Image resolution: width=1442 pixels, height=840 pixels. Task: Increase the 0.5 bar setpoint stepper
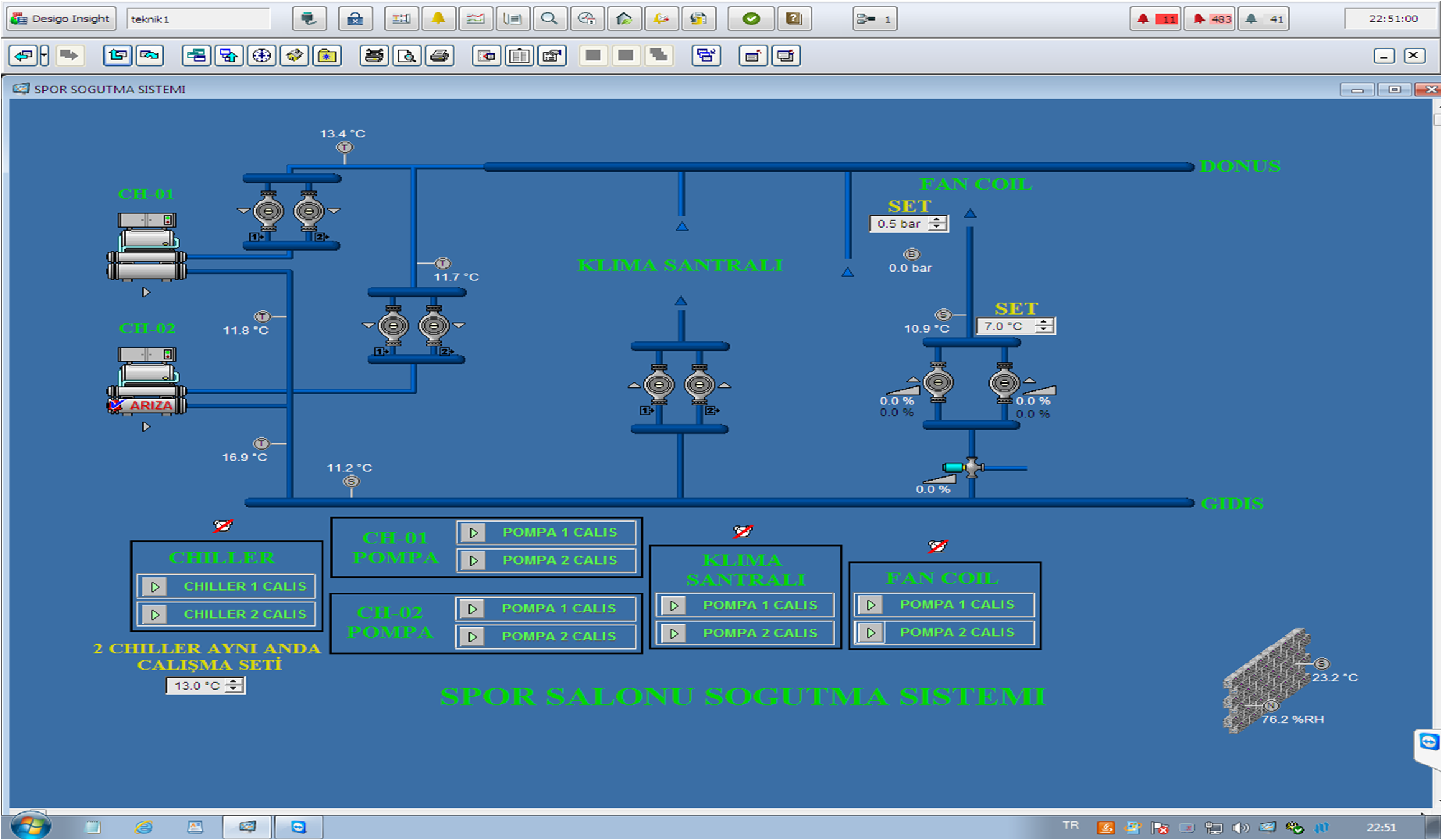click(x=937, y=220)
